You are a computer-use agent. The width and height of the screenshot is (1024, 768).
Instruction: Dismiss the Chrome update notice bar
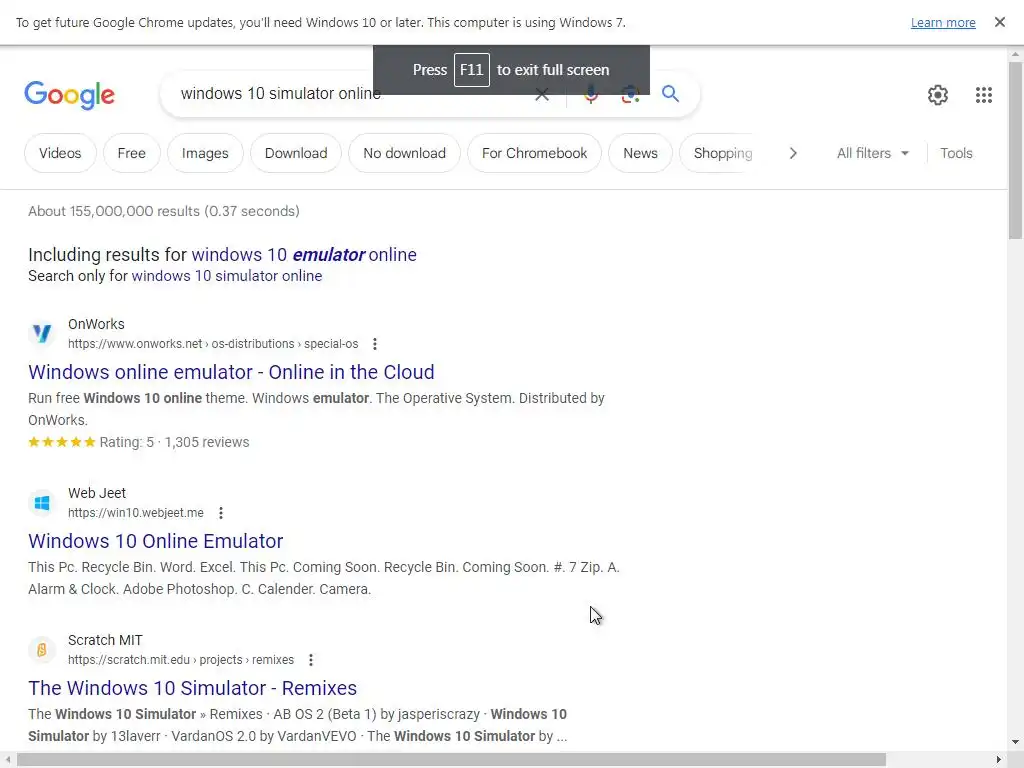999,22
